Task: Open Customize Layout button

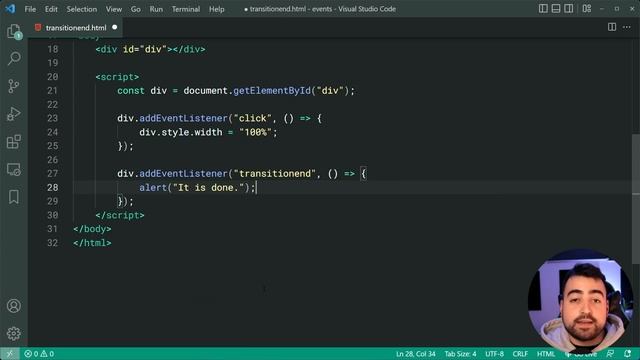Action: [x=587, y=9]
